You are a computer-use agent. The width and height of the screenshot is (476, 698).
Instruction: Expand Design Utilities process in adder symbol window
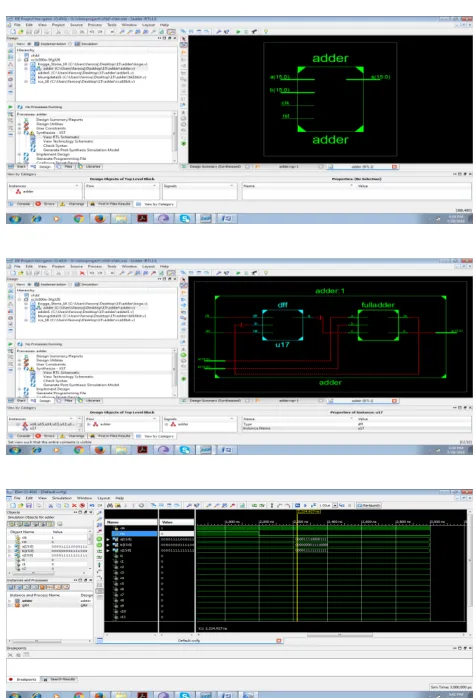(19, 124)
